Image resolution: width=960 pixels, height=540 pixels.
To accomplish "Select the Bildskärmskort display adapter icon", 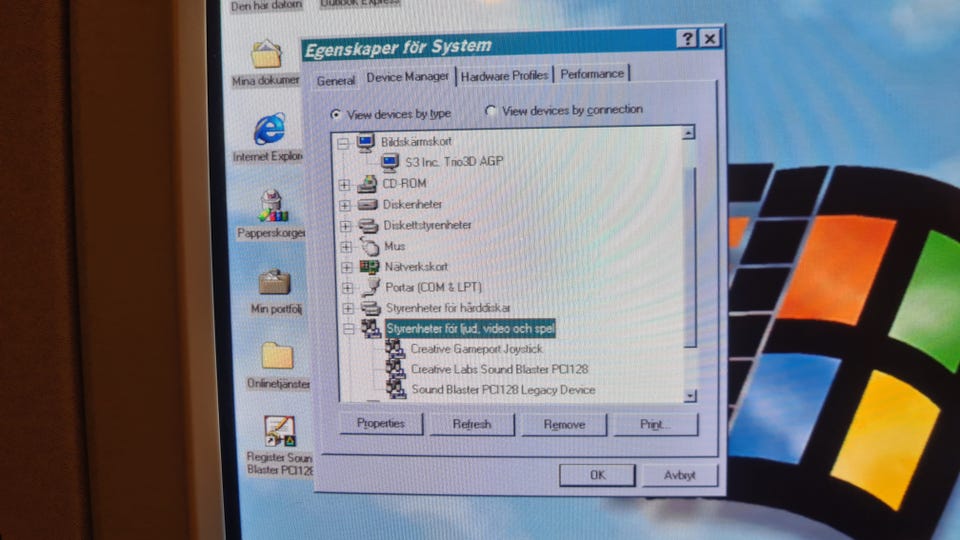I will (x=366, y=143).
